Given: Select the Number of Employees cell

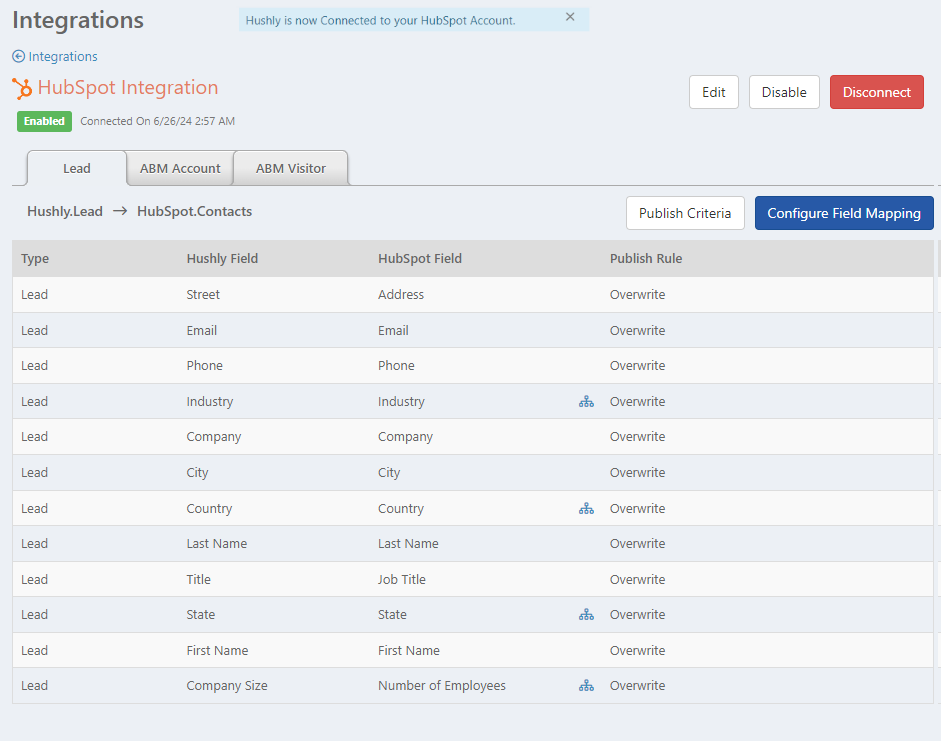Looking at the screenshot, I should click(x=442, y=686).
